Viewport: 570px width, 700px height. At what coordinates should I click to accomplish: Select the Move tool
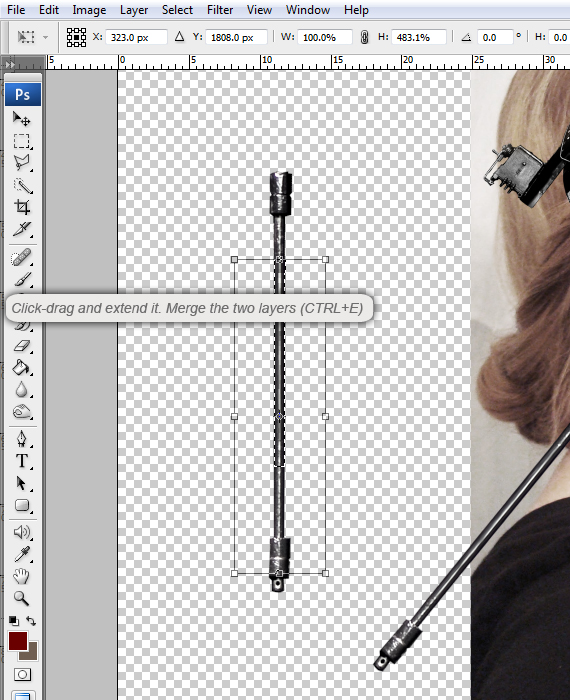(21, 119)
